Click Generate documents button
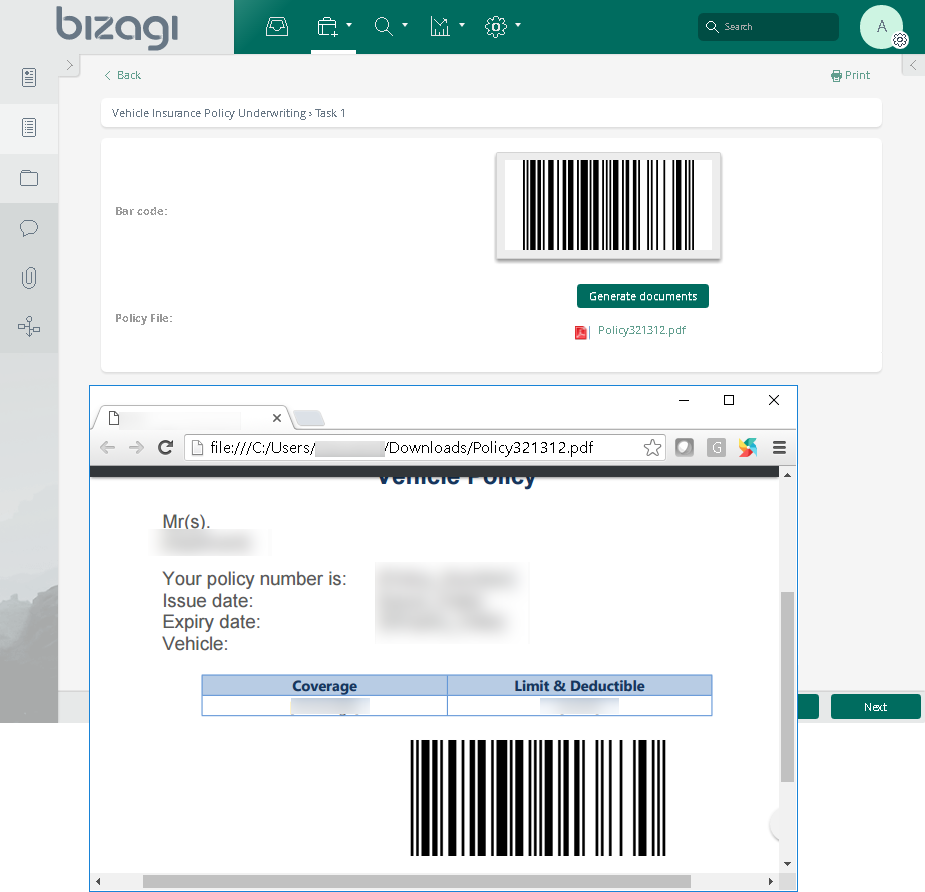This screenshot has width=925, height=892. pyautogui.click(x=642, y=296)
